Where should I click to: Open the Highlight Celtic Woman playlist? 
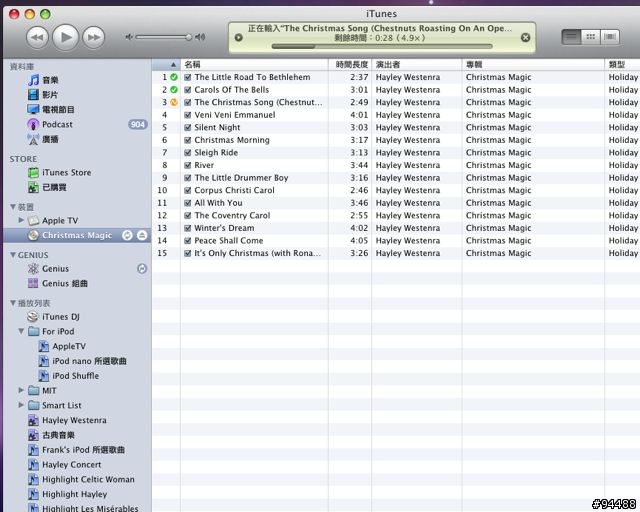pos(88,479)
